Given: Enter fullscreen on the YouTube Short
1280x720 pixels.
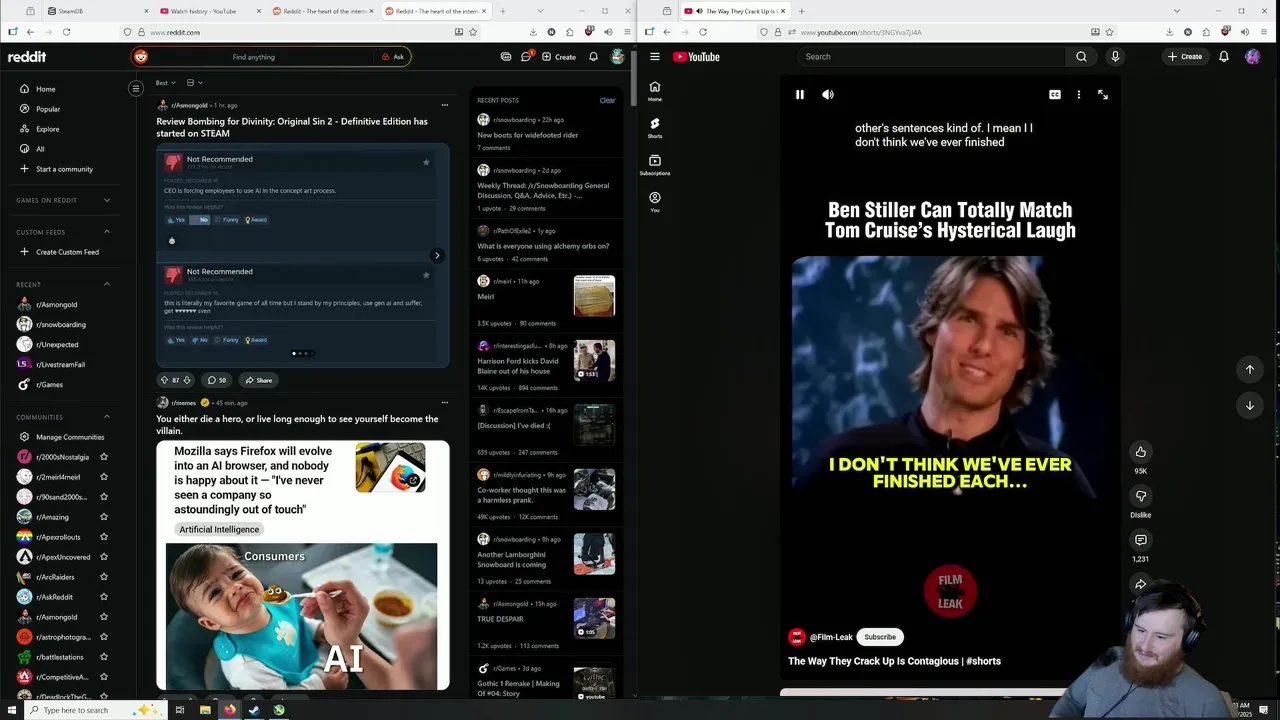Looking at the screenshot, I should [x=1103, y=94].
